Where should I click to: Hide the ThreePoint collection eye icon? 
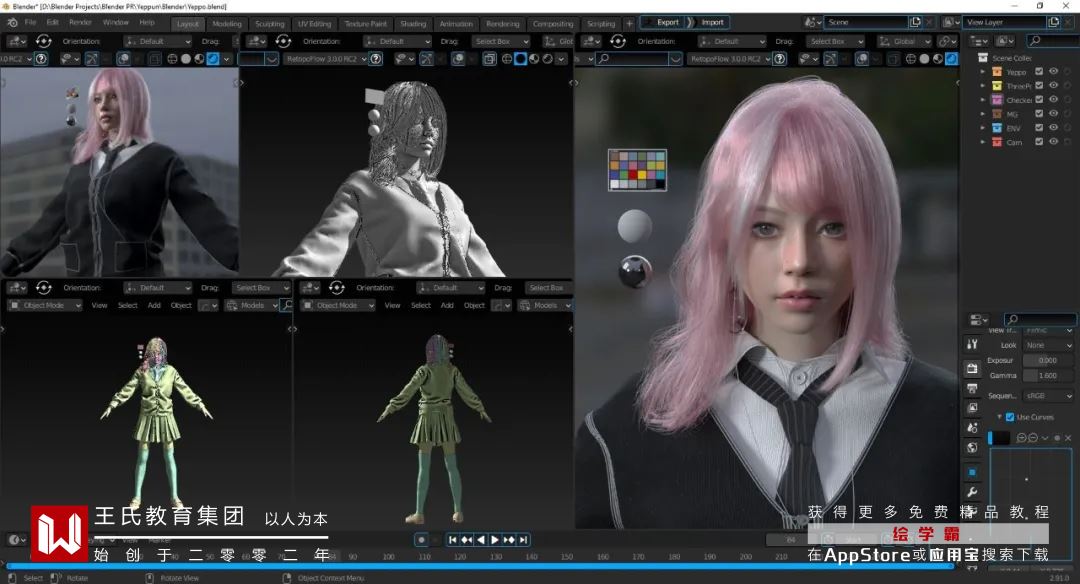click(1053, 85)
